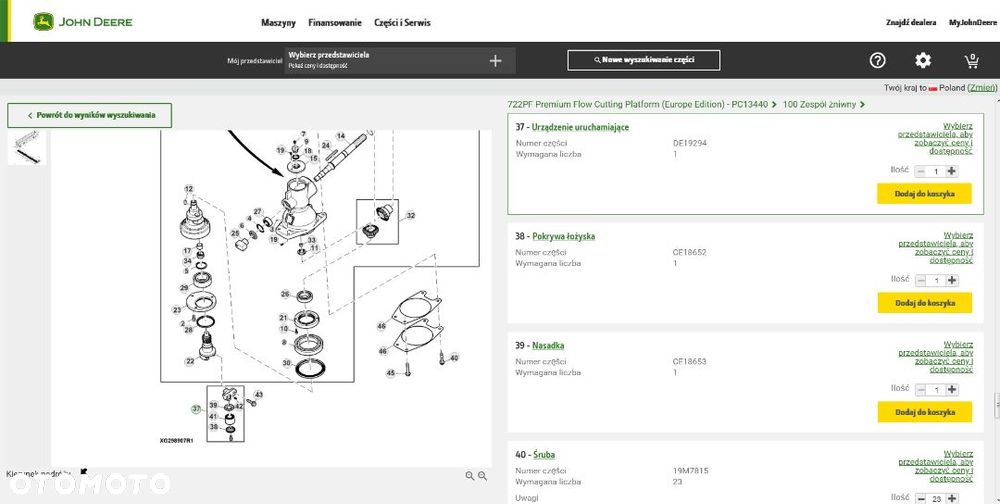This screenshot has height=504, width=1000.
Task: Open breadcrumb 100 Zespół żniwny
Action: pos(819,104)
